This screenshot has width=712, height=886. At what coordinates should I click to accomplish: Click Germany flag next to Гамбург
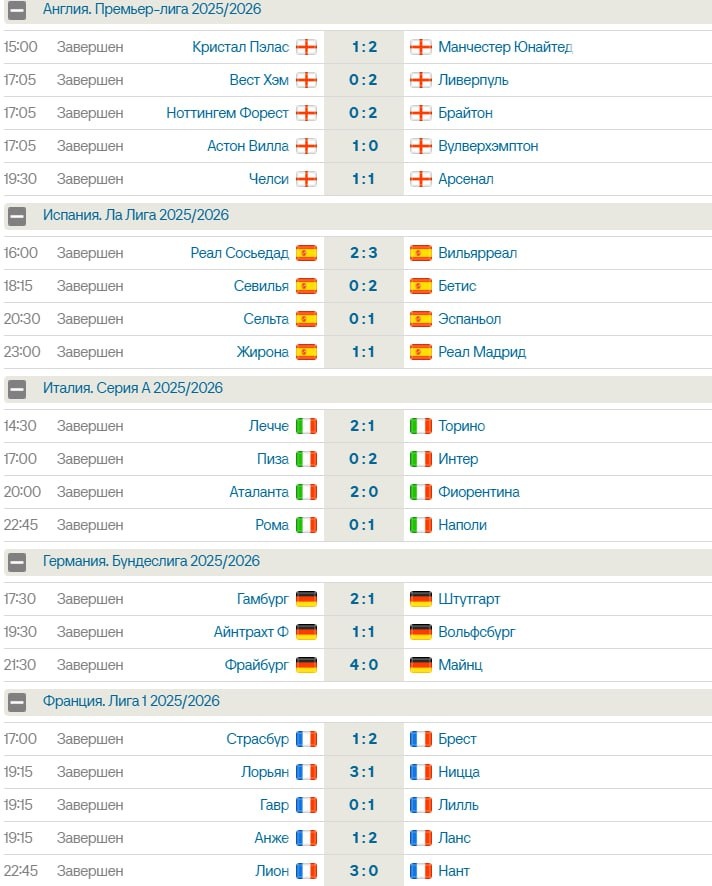(x=306, y=599)
